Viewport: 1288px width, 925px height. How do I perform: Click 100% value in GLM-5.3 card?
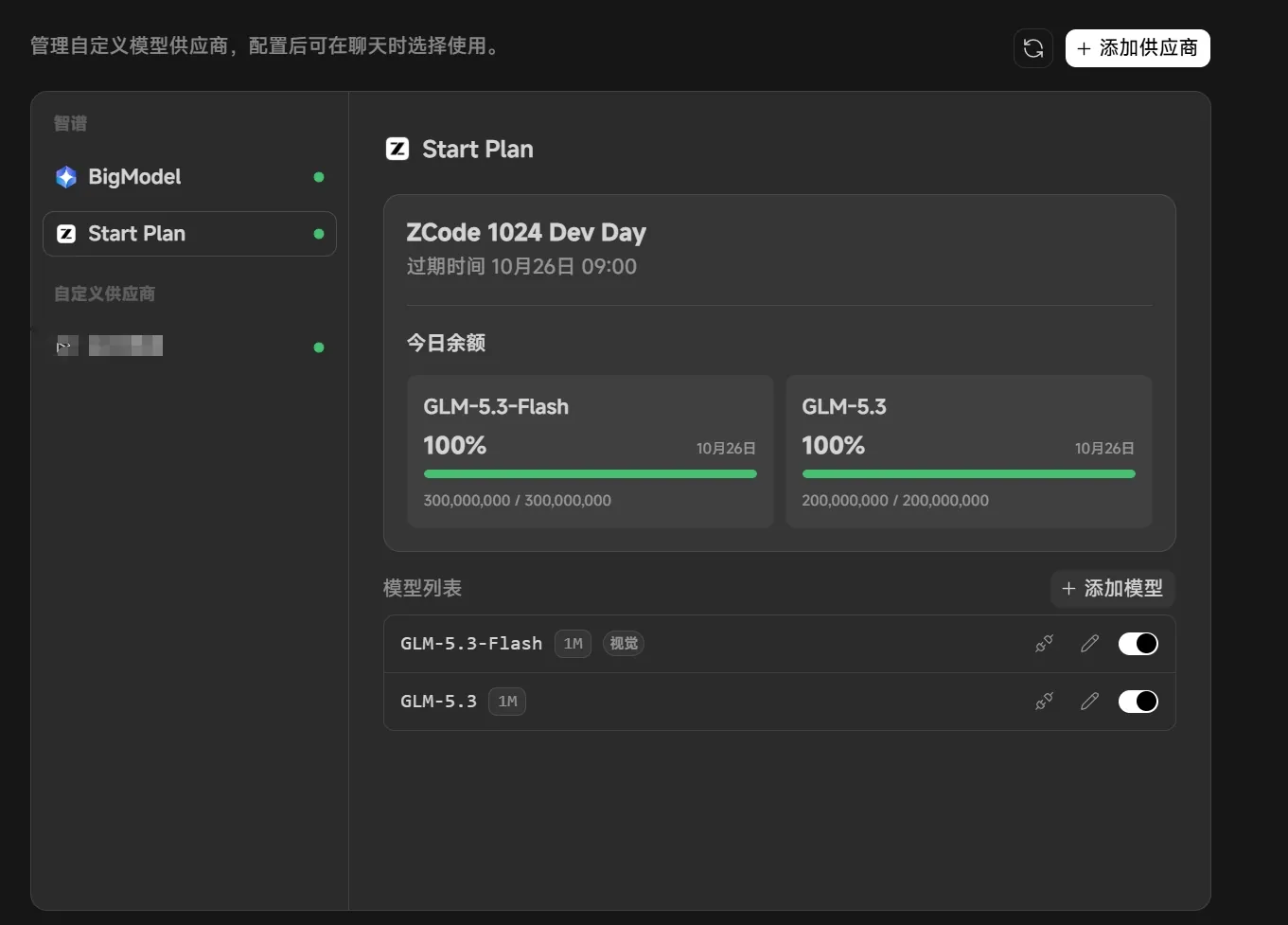pos(834,446)
